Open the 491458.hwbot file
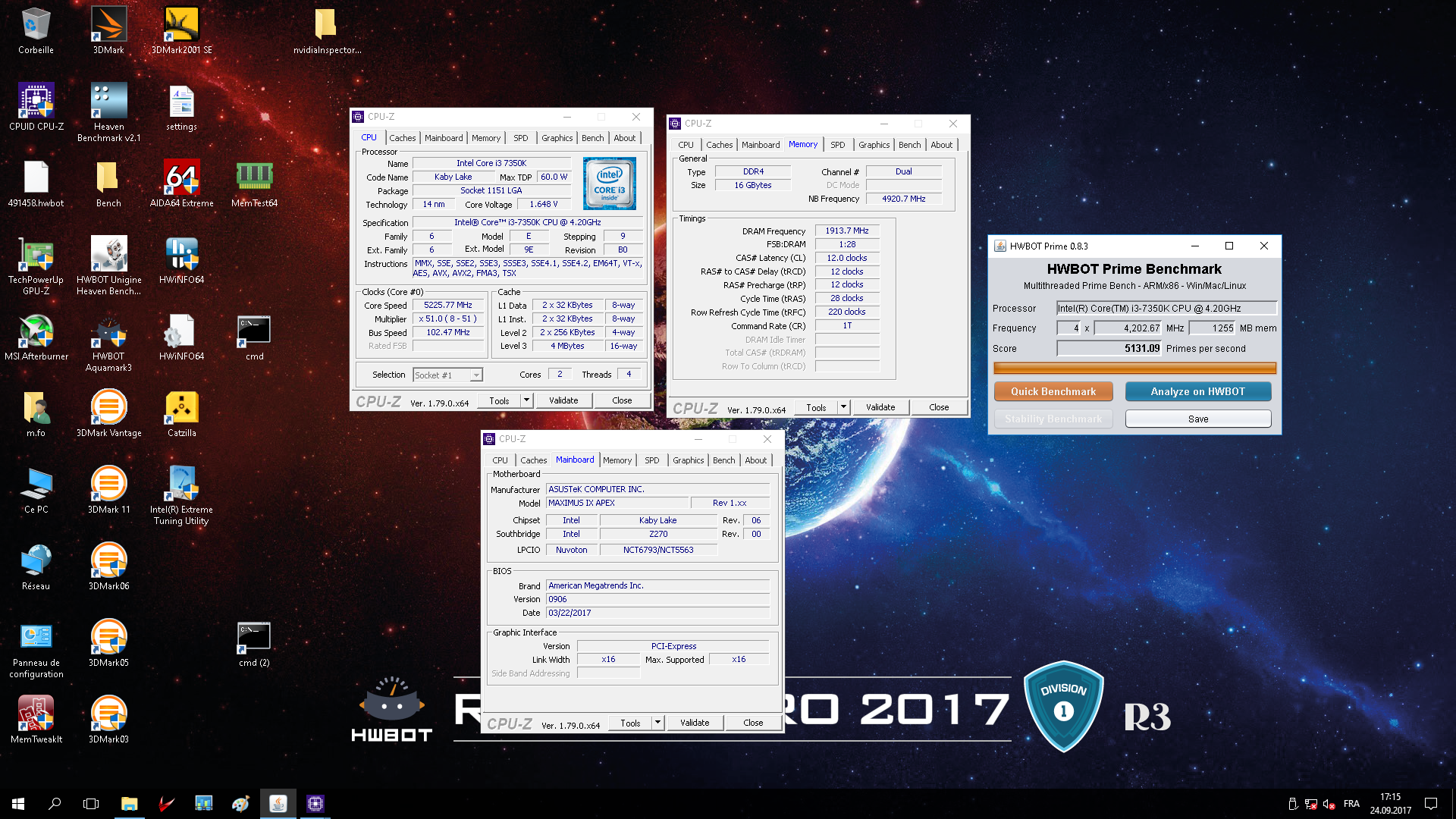1456x819 pixels. pyautogui.click(x=36, y=184)
